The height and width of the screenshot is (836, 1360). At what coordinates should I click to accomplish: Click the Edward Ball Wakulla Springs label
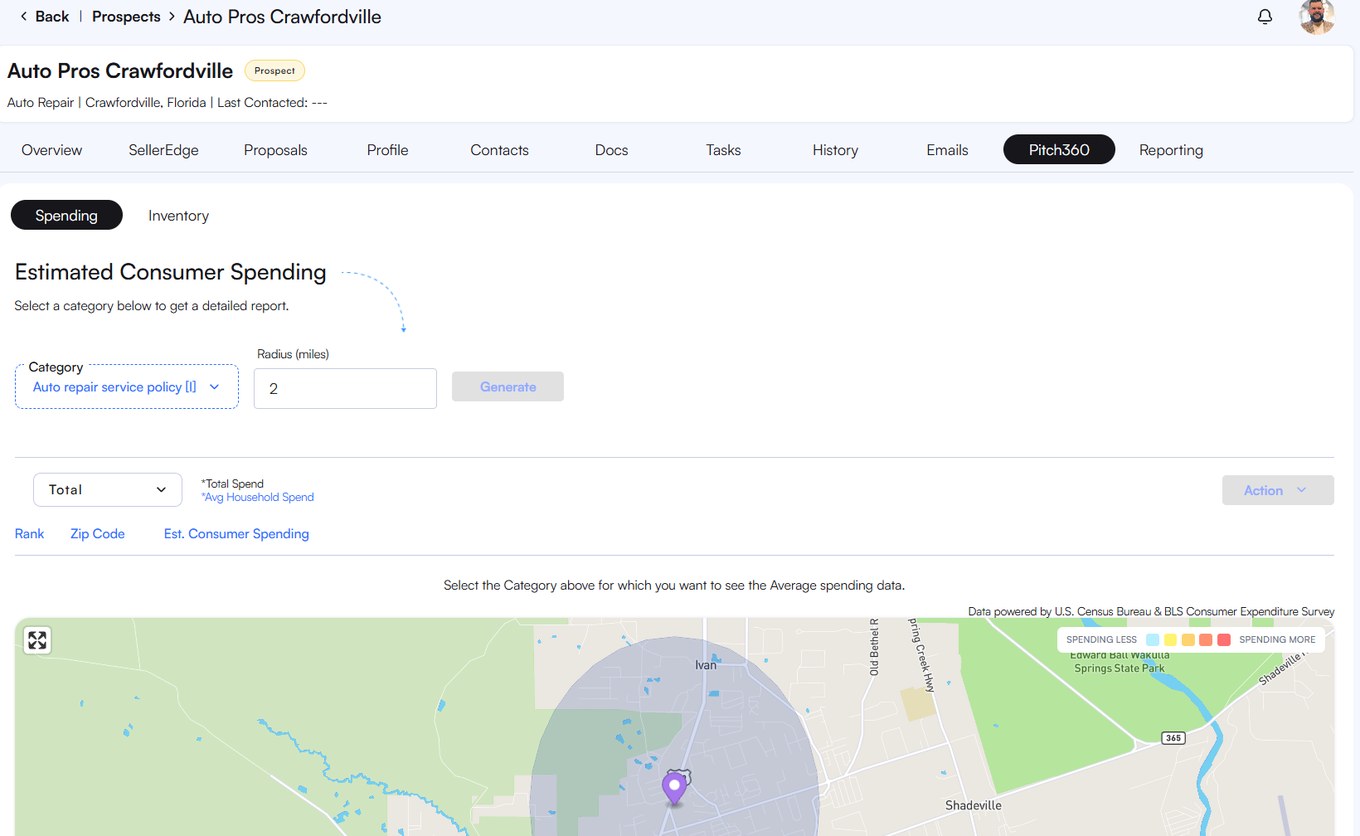tap(1120, 662)
